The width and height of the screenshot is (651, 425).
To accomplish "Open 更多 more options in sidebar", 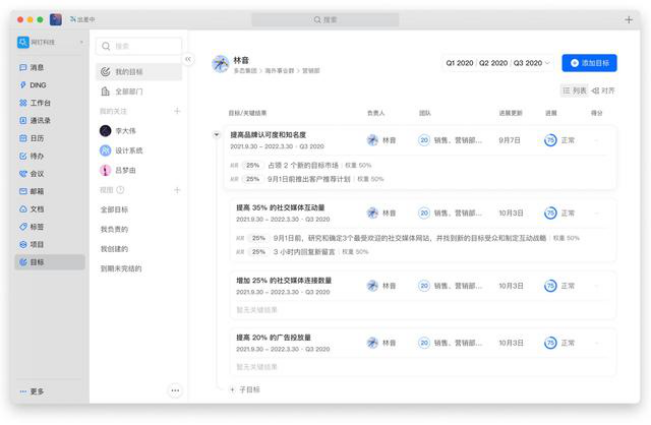I will (x=32, y=391).
